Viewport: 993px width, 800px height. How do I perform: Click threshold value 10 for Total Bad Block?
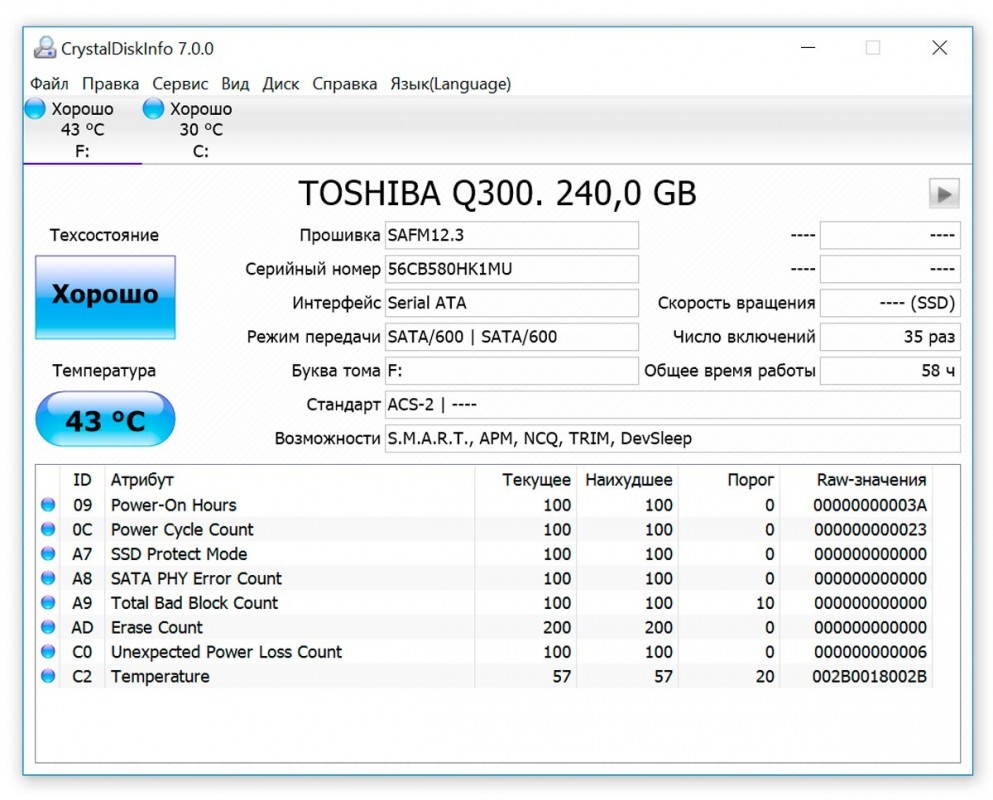click(x=765, y=603)
